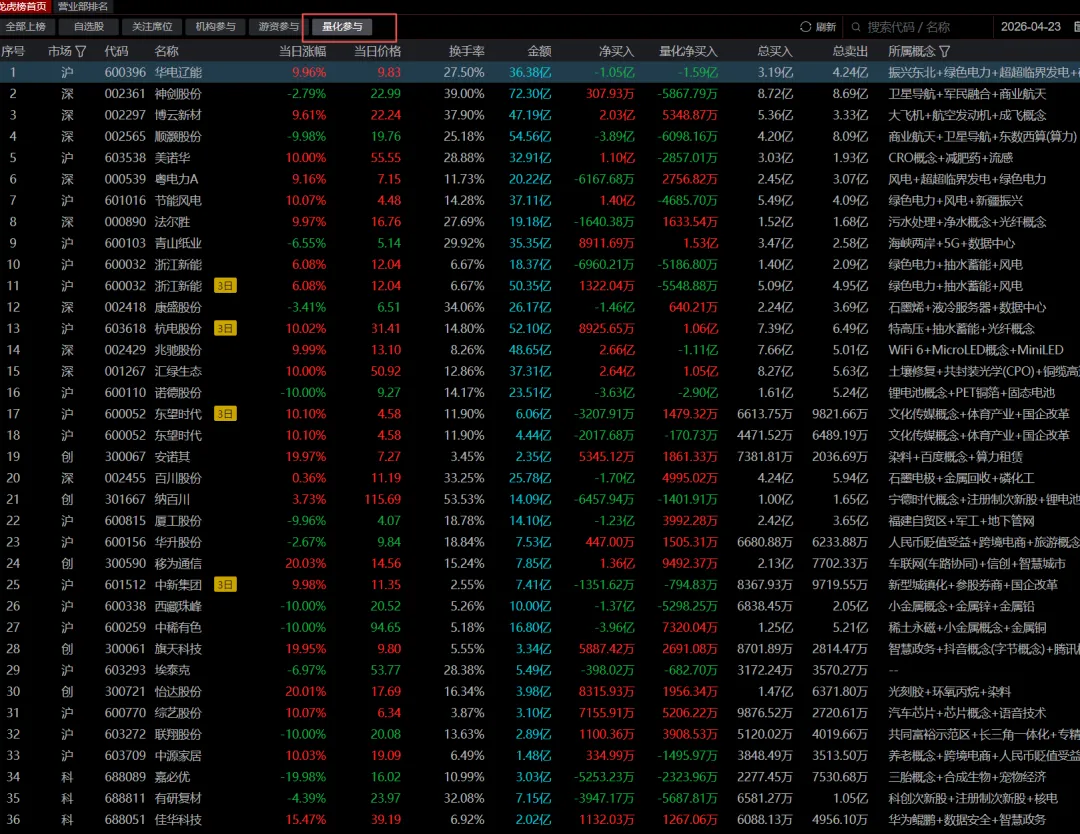Viewport: 1080px width, 834px height.
Task: Sort by the 当日价格 column header
Action: pos(377,51)
